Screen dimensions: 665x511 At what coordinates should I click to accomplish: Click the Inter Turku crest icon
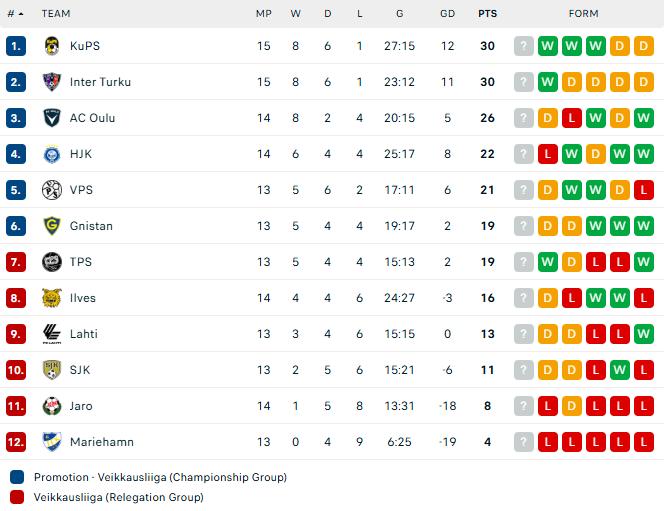click(x=52, y=82)
